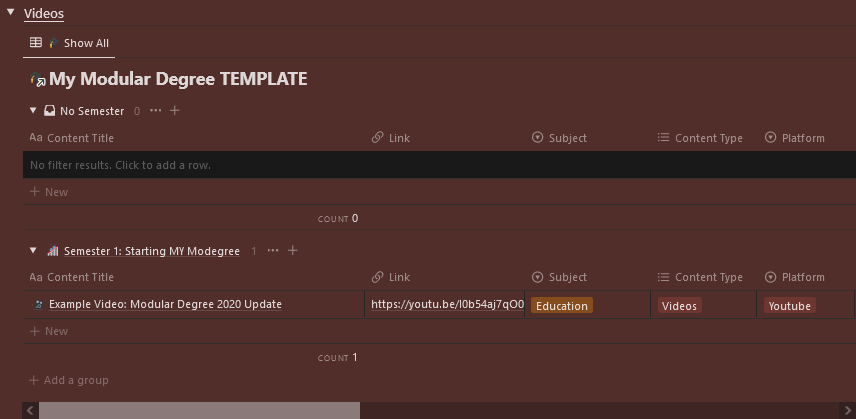Select the orange Education subject tag
Screen dimensions: 856x419
(x=561, y=306)
